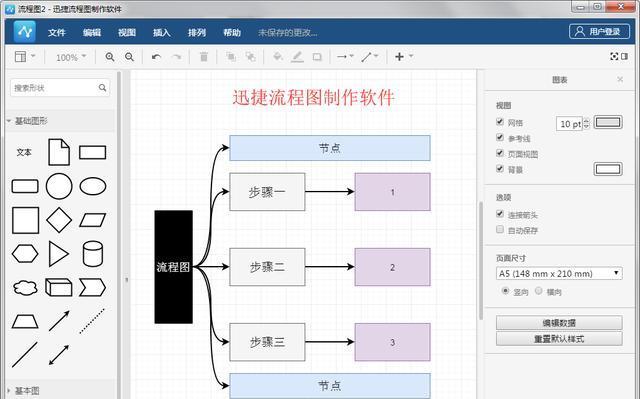The height and width of the screenshot is (399, 640).
Task: Select the ellipse shape
Action: tap(93, 186)
